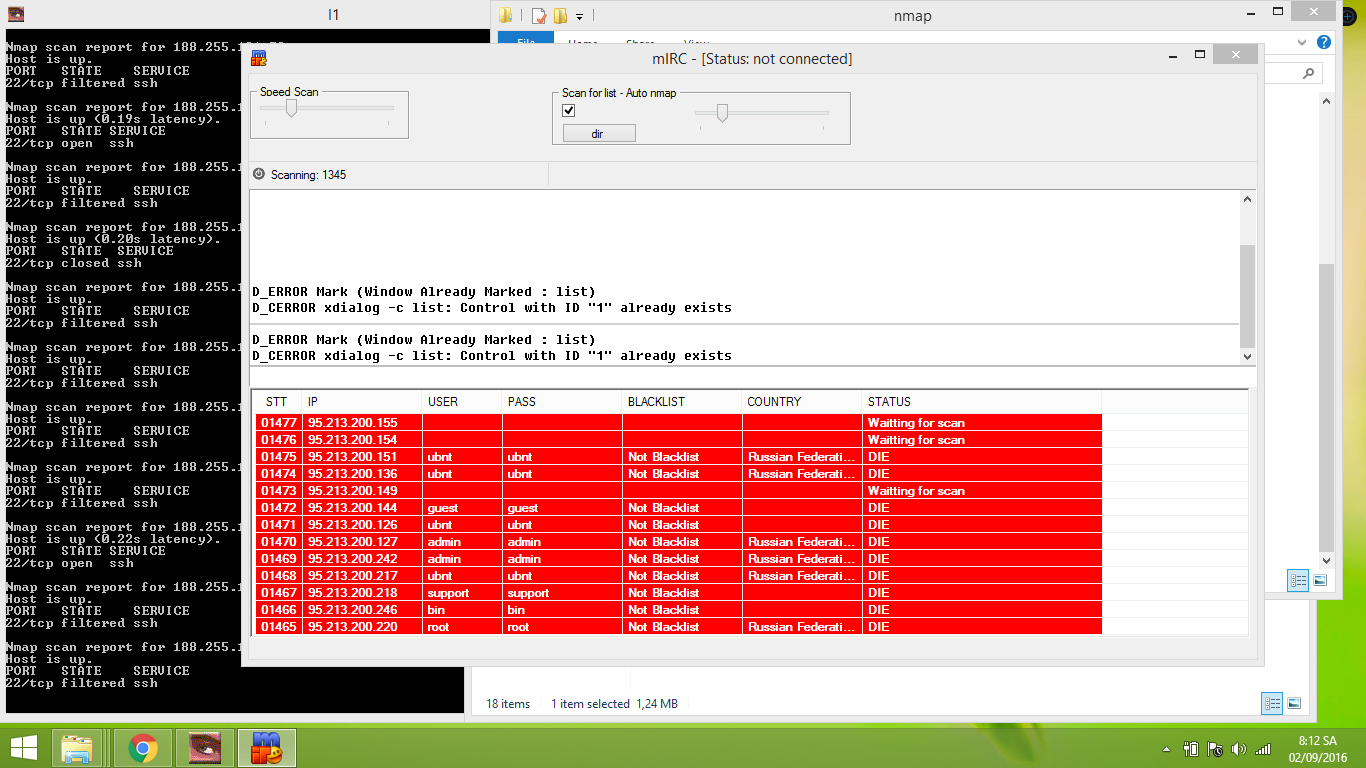Screen dimensions: 1366x768
Task: Click '1 item selected 1,24 MB' status text
Action: tap(614, 704)
